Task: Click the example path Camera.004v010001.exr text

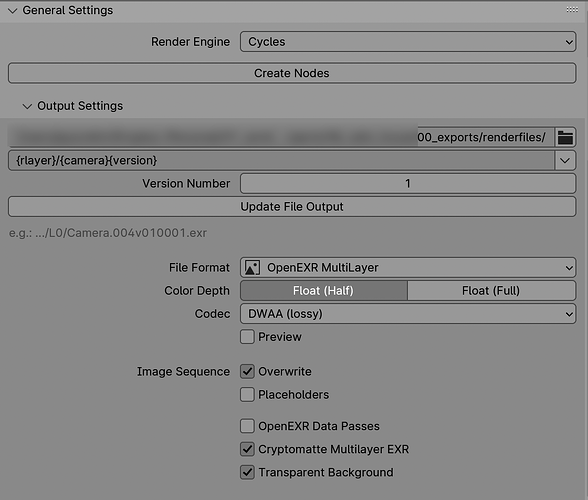Action: pos(108,233)
